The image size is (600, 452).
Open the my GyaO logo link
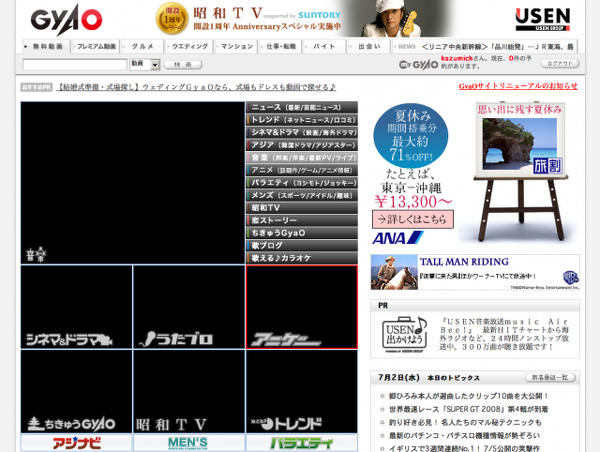tap(418, 64)
